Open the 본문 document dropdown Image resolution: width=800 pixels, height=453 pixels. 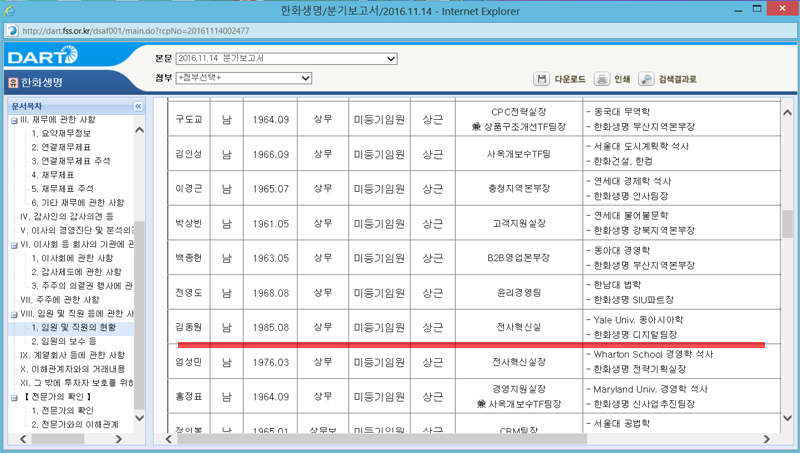(x=286, y=58)
